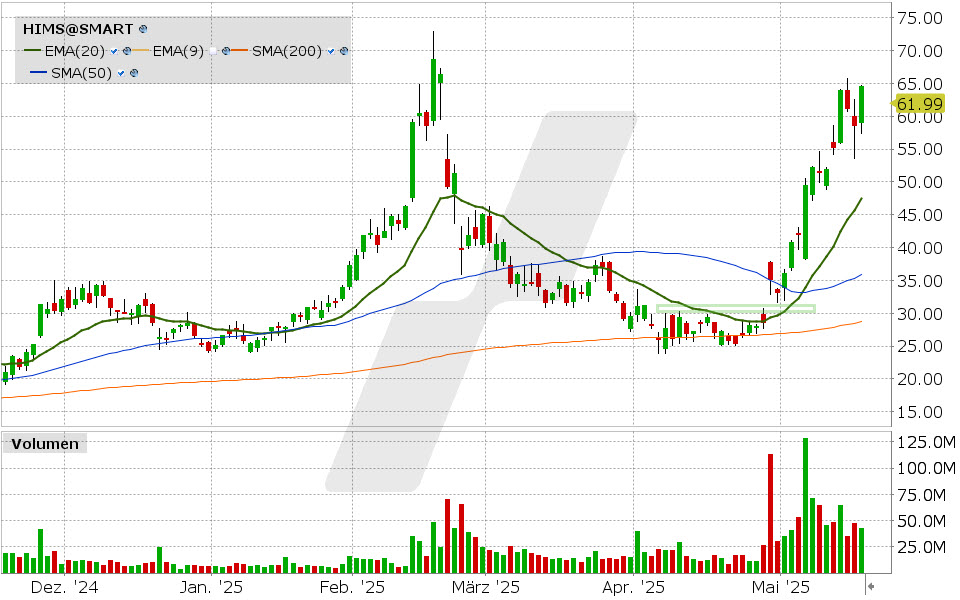Click the Feb. '25 axis label

352,587
